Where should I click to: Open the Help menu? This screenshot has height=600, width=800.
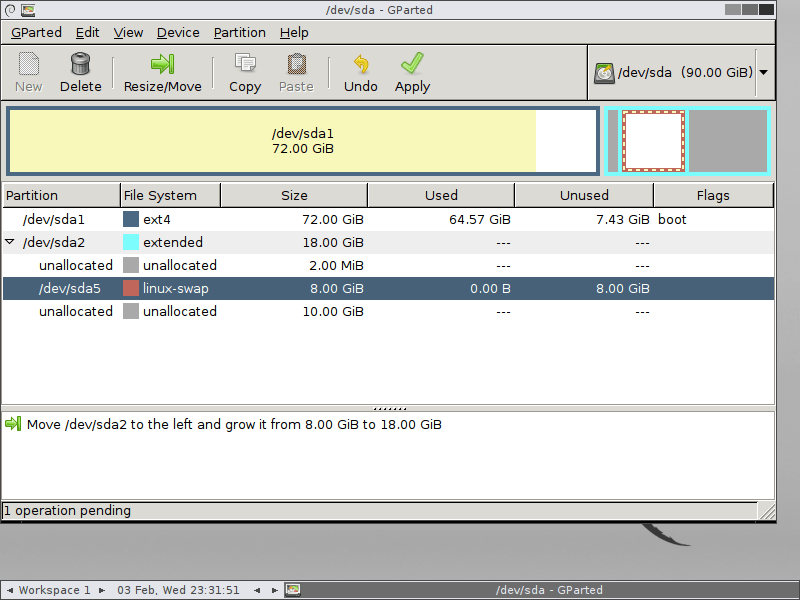pos(294,32)
